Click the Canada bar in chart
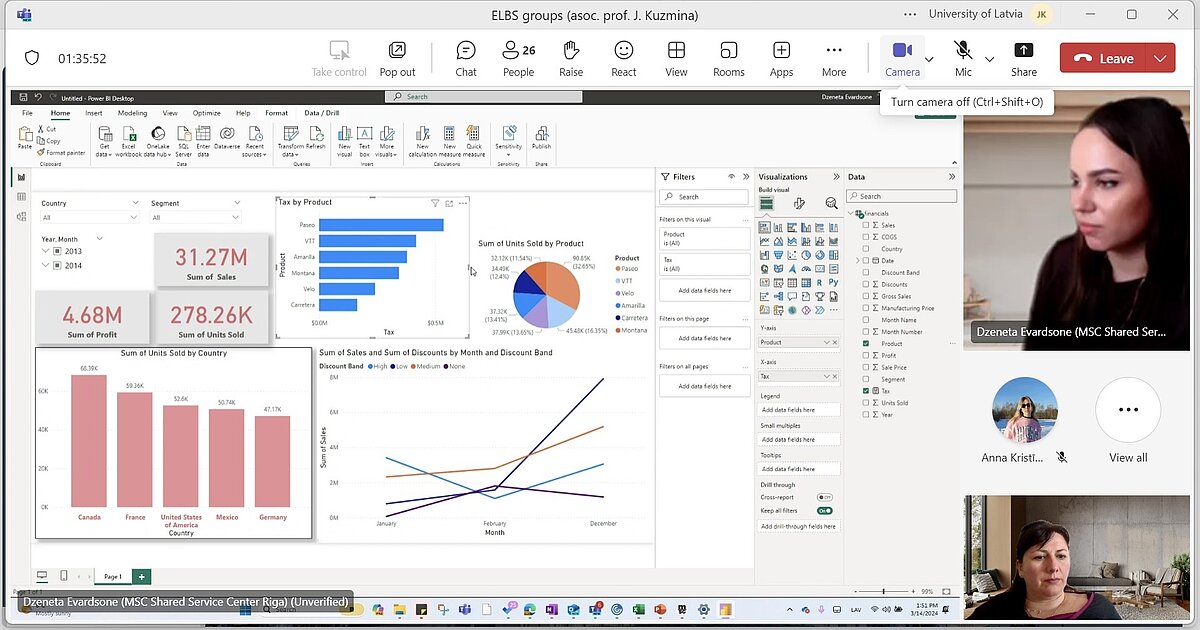 [x=89, y=440]
